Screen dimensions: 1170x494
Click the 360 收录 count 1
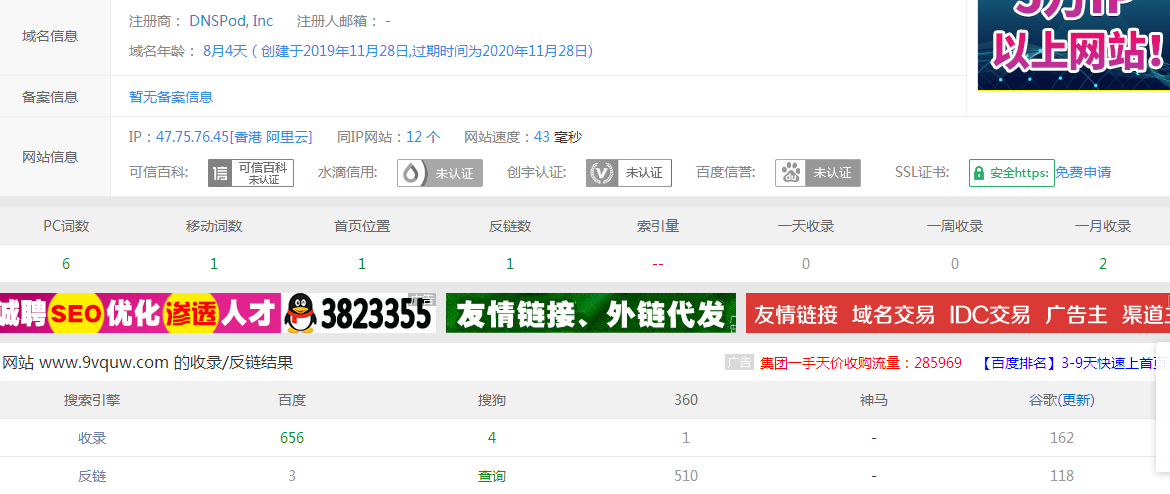[686, 437]
